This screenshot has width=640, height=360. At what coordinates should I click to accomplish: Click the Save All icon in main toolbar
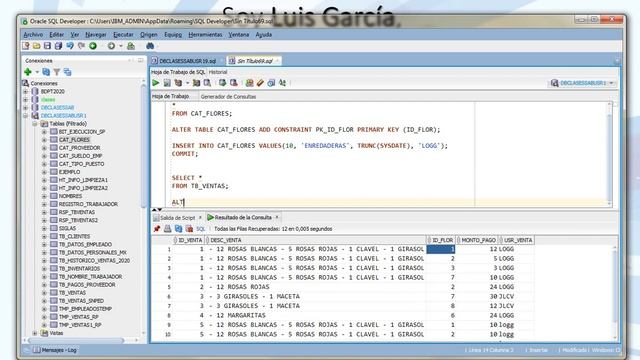click(58, 46)
